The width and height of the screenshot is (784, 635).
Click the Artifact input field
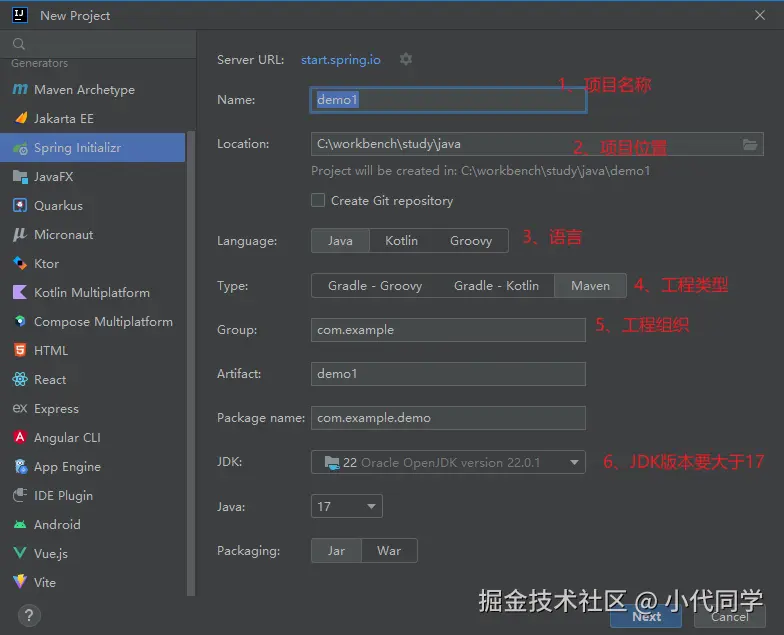pos(448,374)
